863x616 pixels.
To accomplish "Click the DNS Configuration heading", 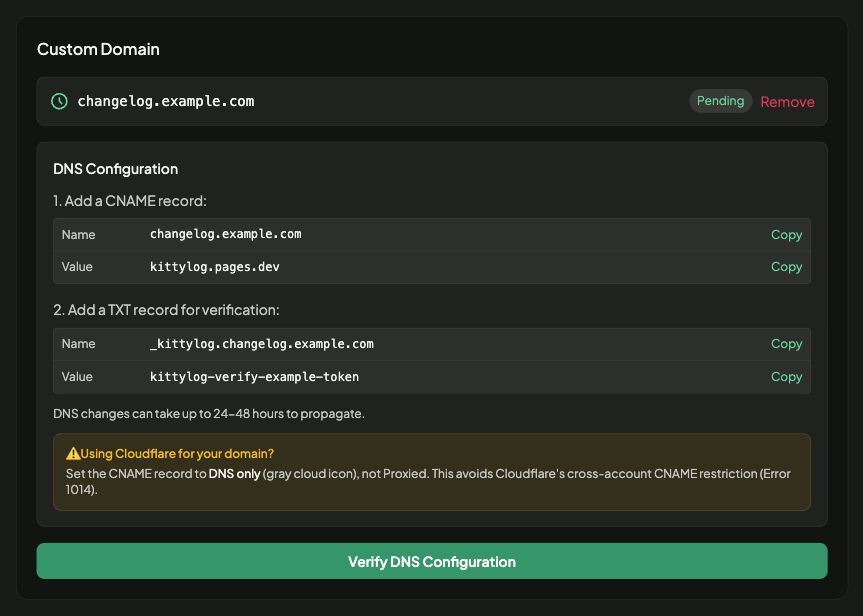I will pyautogui.click(x=116, y=169).
